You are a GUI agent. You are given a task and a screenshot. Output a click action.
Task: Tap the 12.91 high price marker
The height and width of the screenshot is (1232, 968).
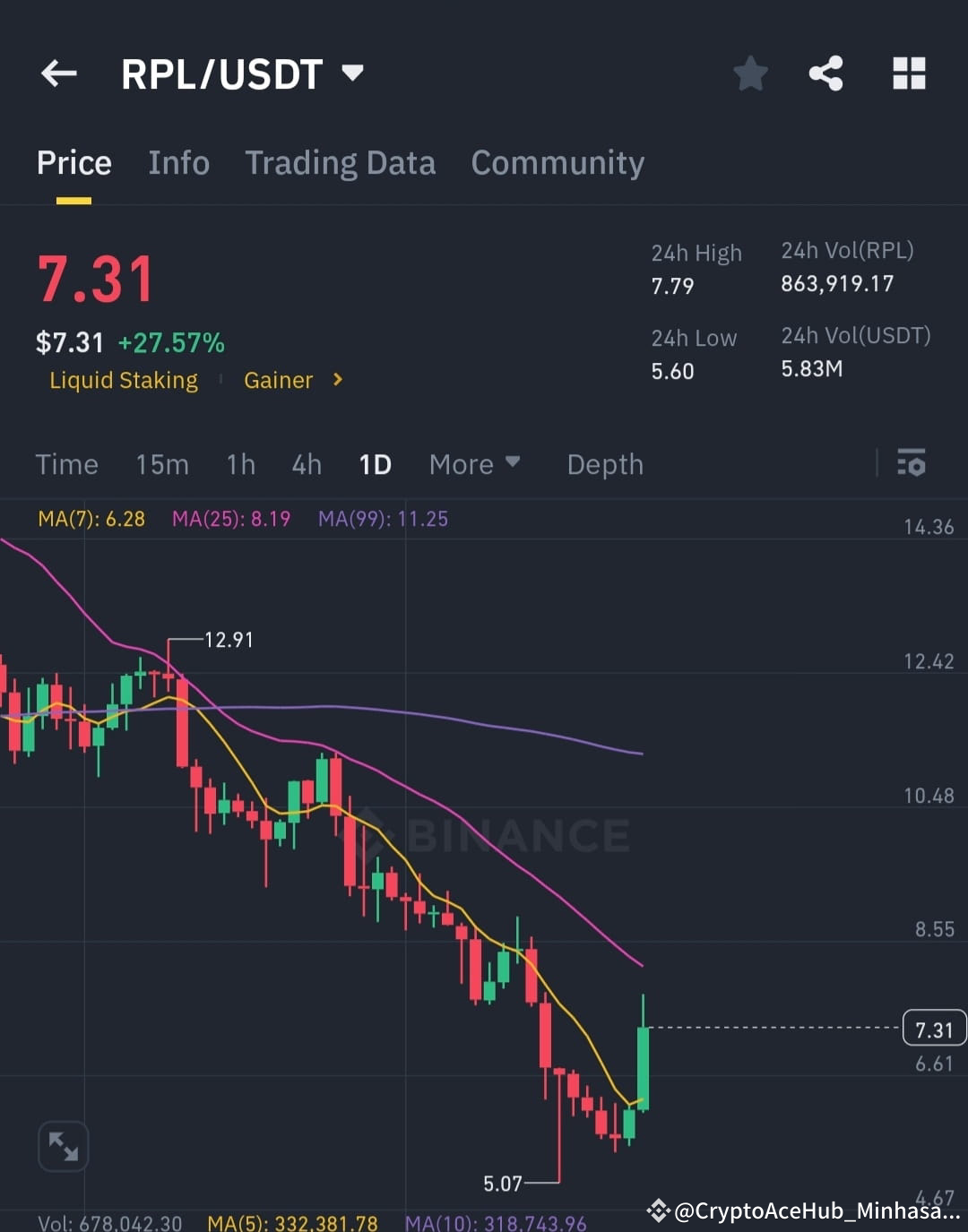tap(229, 640)
